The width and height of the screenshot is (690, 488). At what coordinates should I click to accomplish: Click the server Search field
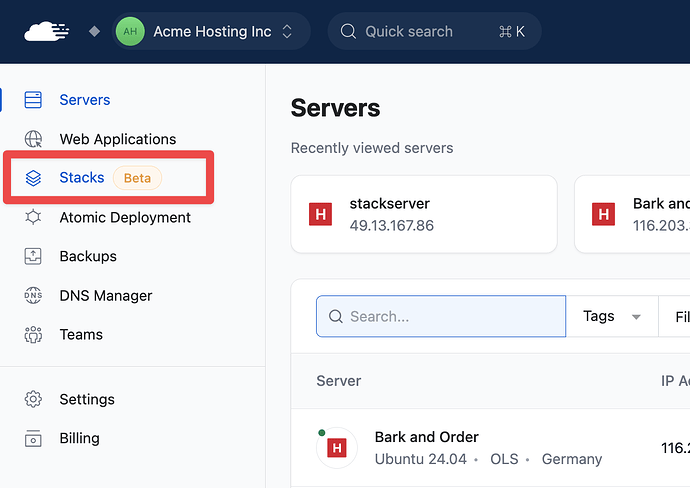[x=441, y=316]
